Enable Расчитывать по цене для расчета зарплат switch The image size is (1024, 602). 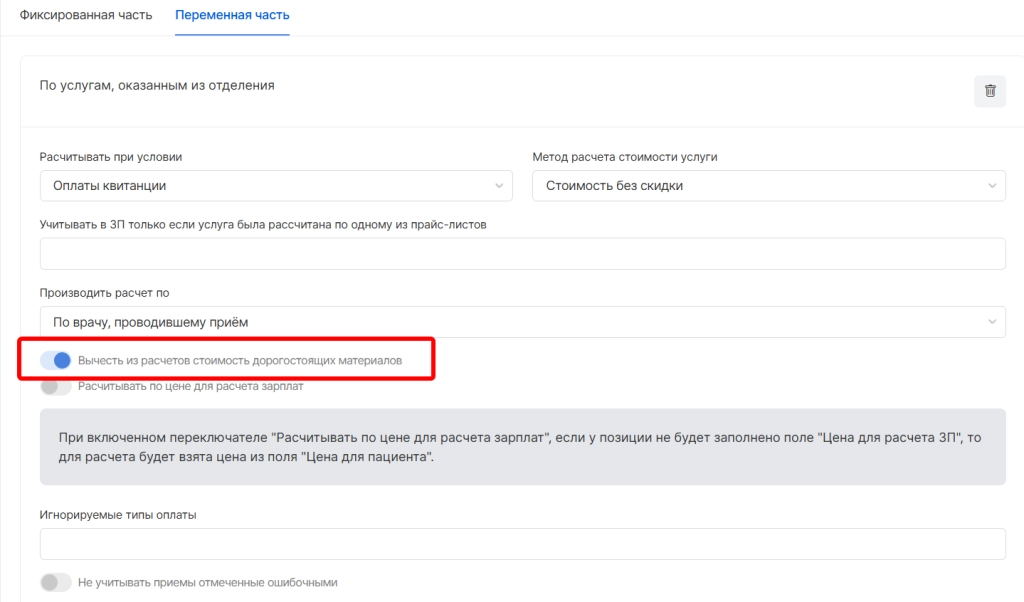pyautogui.click(x=56, y=386)
